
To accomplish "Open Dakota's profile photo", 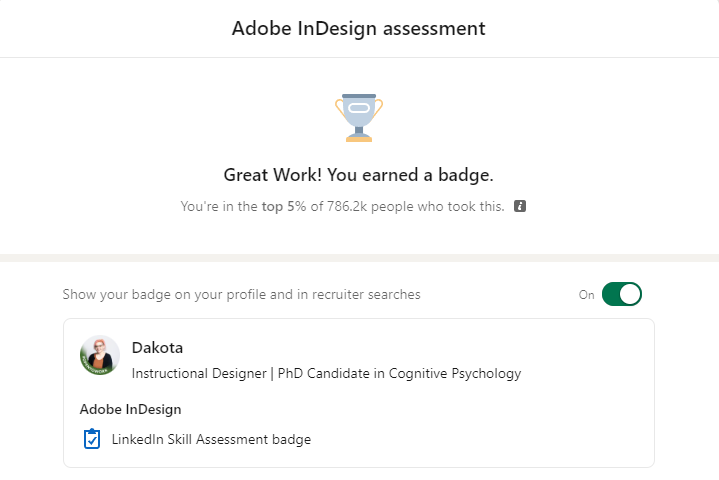I will point(100,355).
